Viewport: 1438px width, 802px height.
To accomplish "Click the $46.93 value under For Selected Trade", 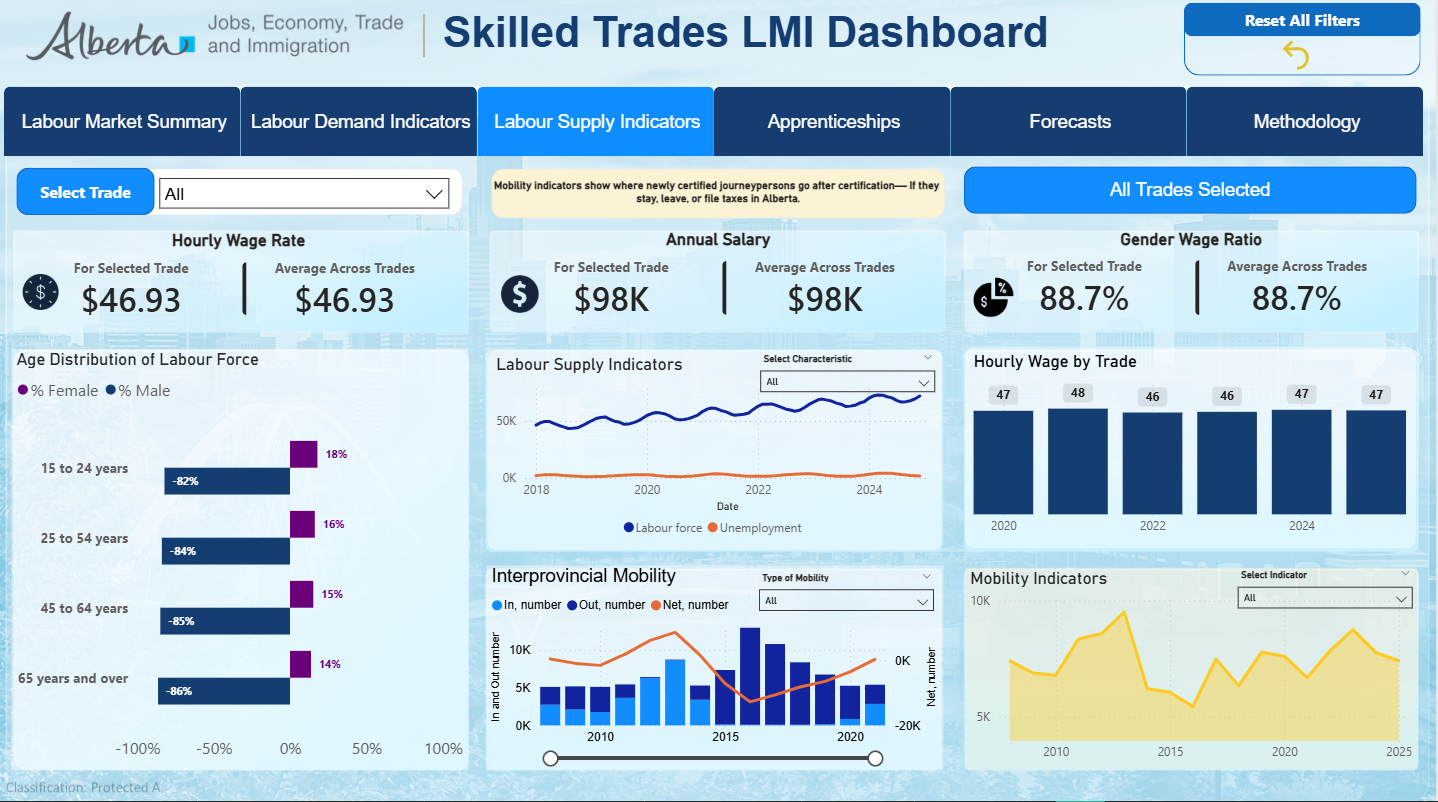I will 131,300.
